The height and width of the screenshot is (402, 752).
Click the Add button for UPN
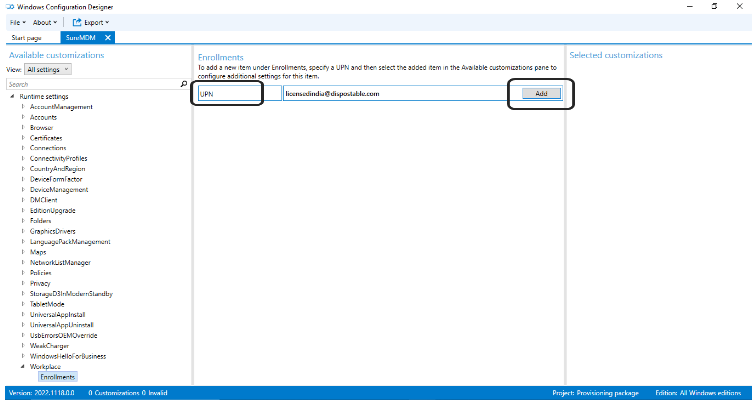click(541, 94)
